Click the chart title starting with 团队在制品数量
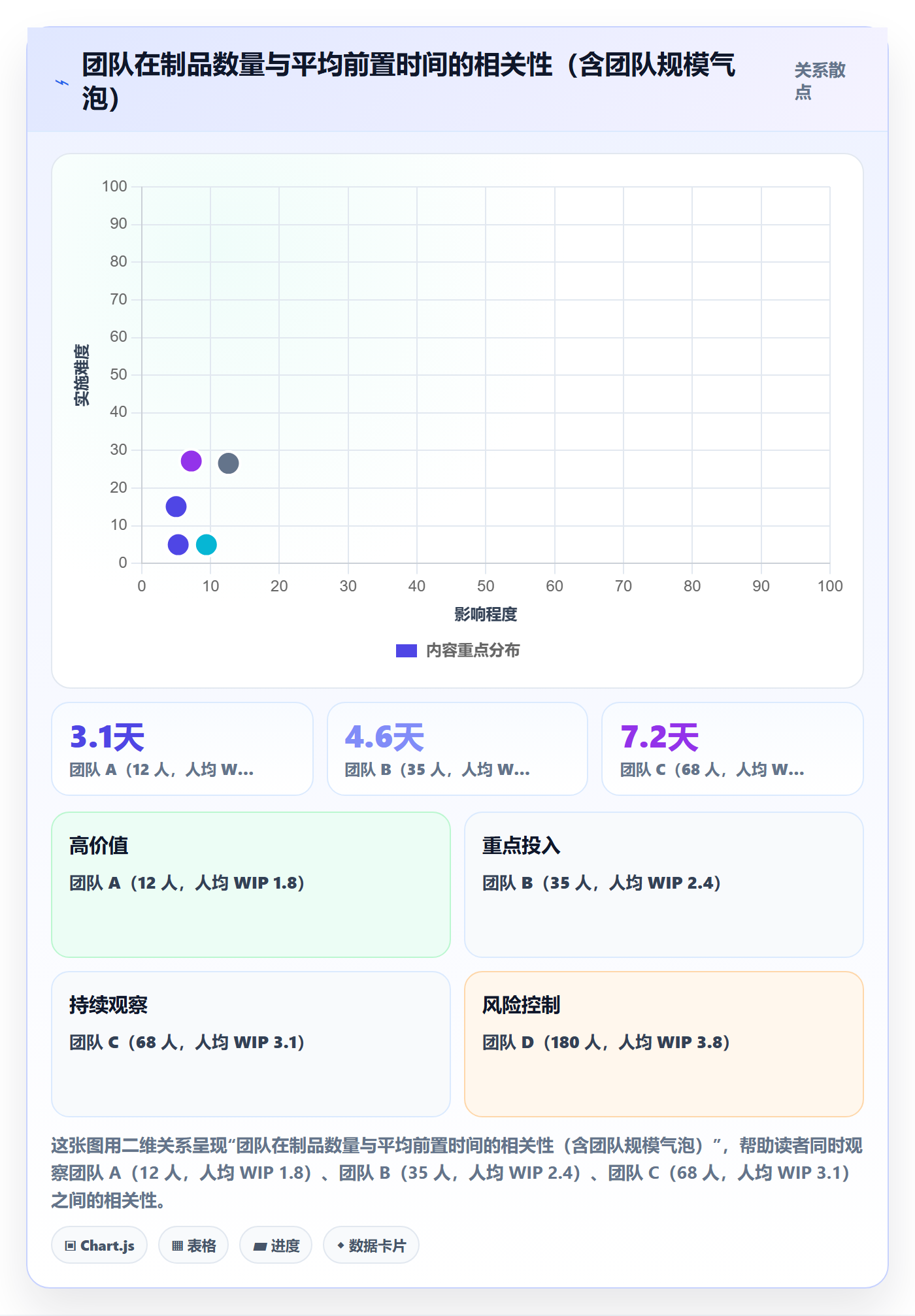The width and height of the screenshot is (915, 1316). click(x=408, y=82)
